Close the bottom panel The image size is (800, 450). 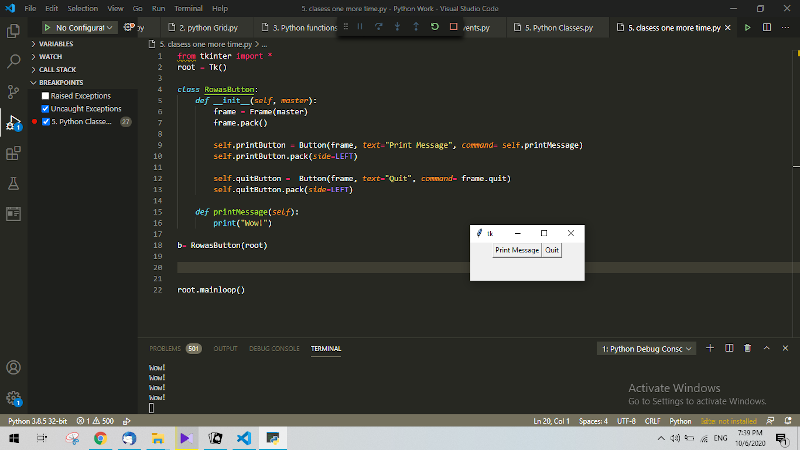(785, 348)
